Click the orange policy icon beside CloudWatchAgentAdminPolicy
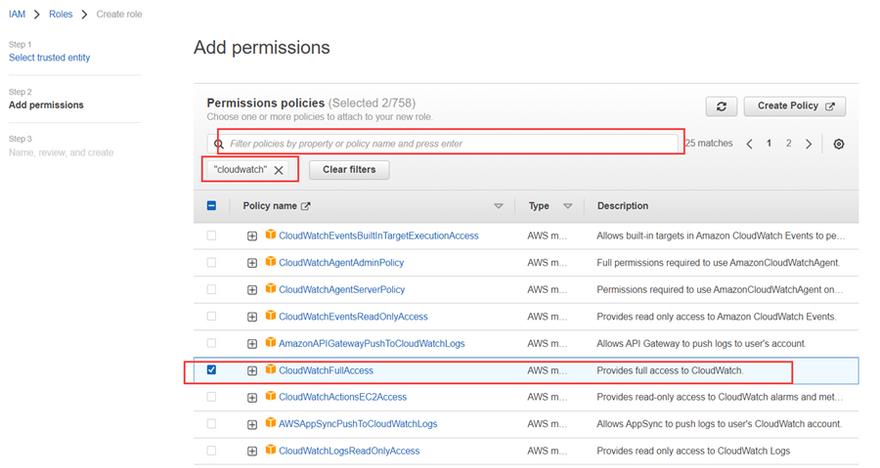Screen dimensions: 880x468 pos(270,262)
